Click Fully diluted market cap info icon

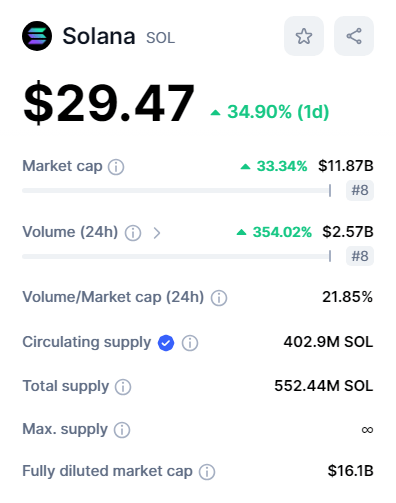coord(207,472)
